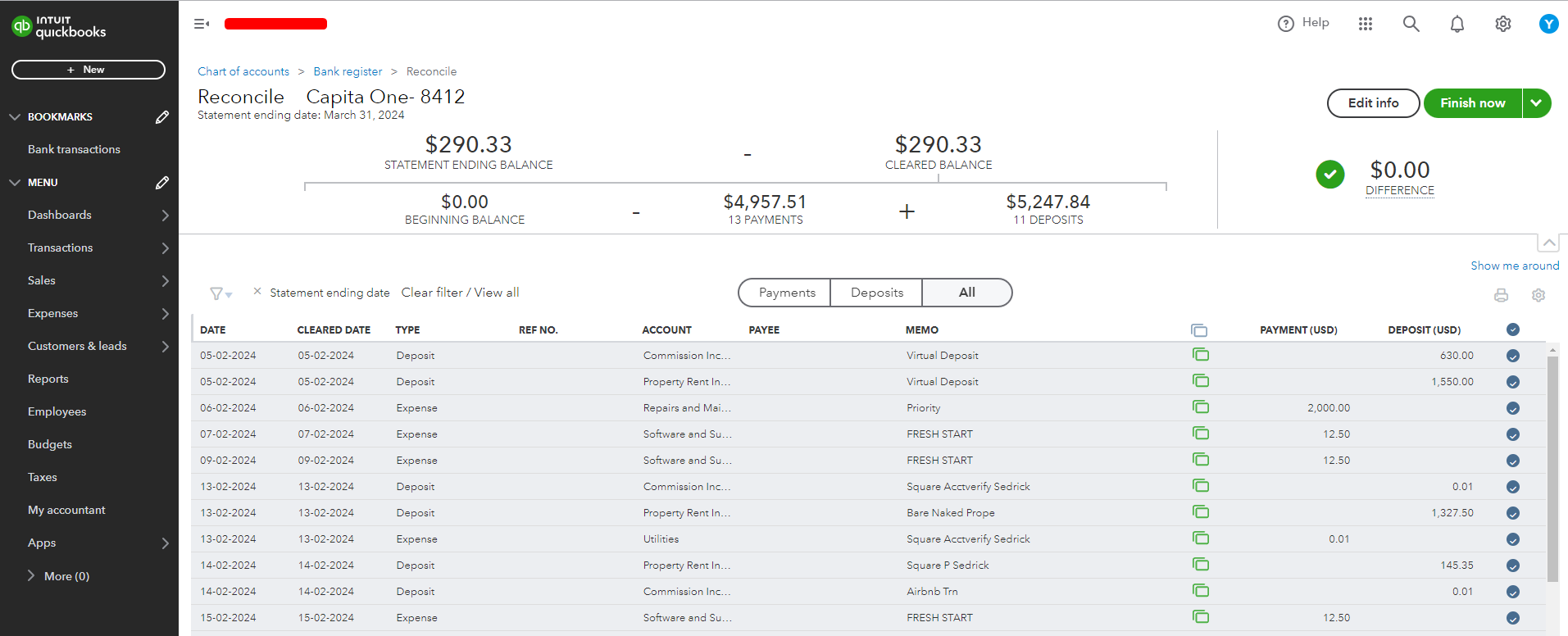Open table settings gear above list
1568x636 pixels.
point(1538,295)
